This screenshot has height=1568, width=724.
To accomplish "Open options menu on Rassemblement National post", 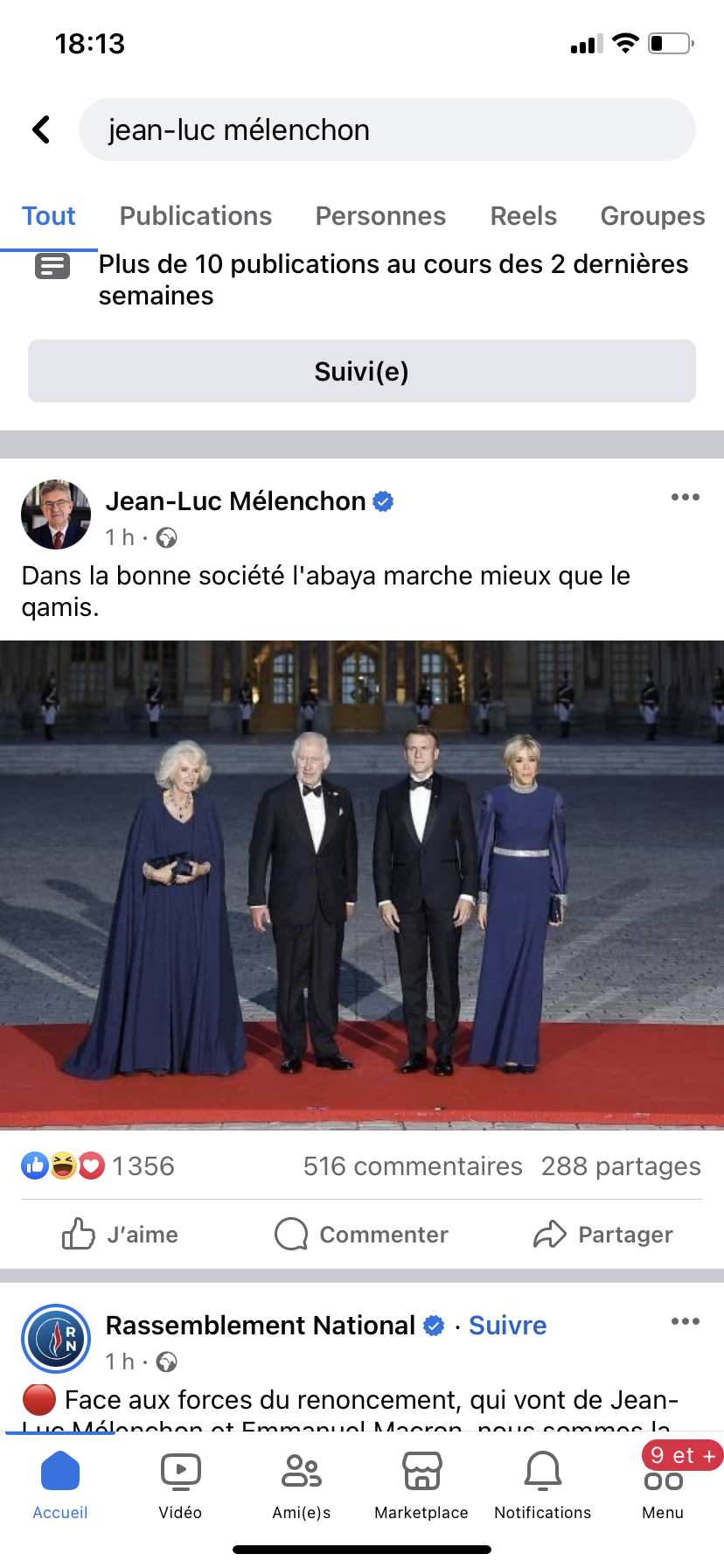I will (x=686, y=1321).
